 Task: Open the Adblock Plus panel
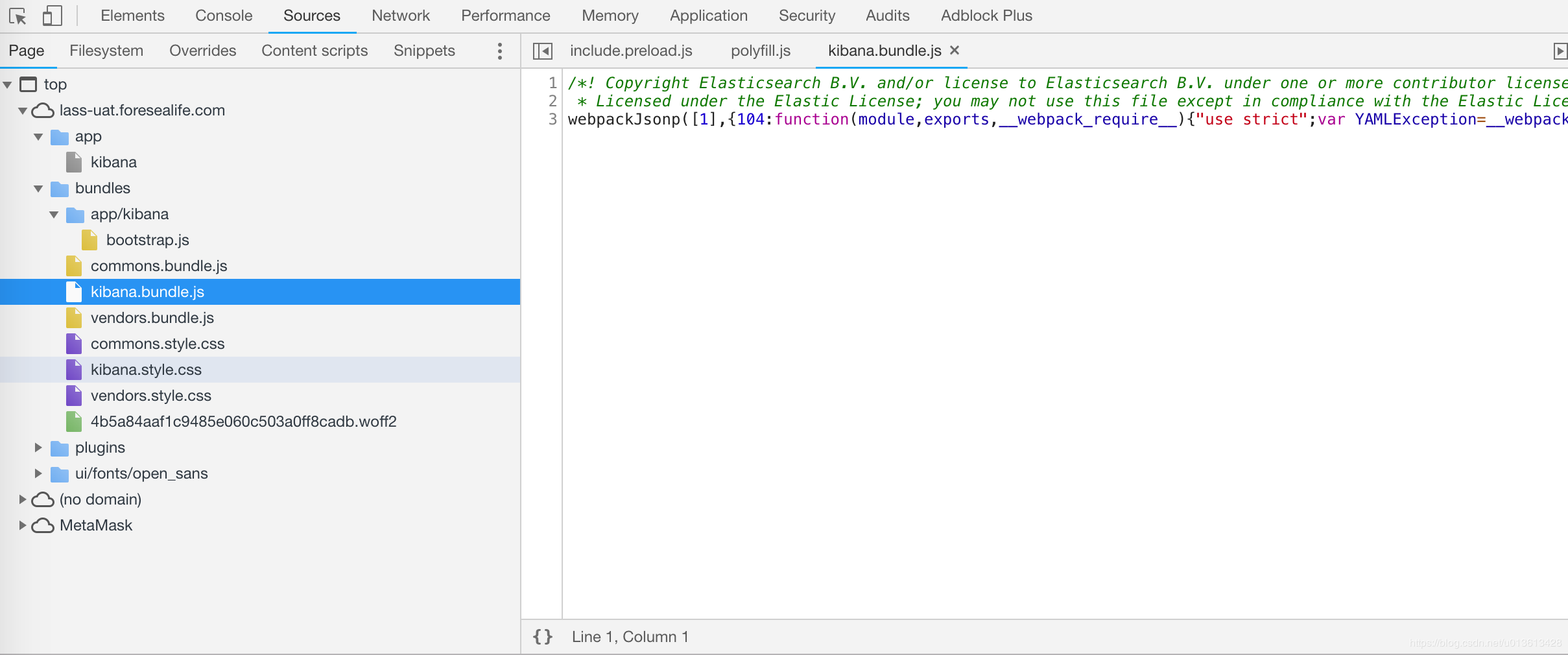[x=986, y=16]
